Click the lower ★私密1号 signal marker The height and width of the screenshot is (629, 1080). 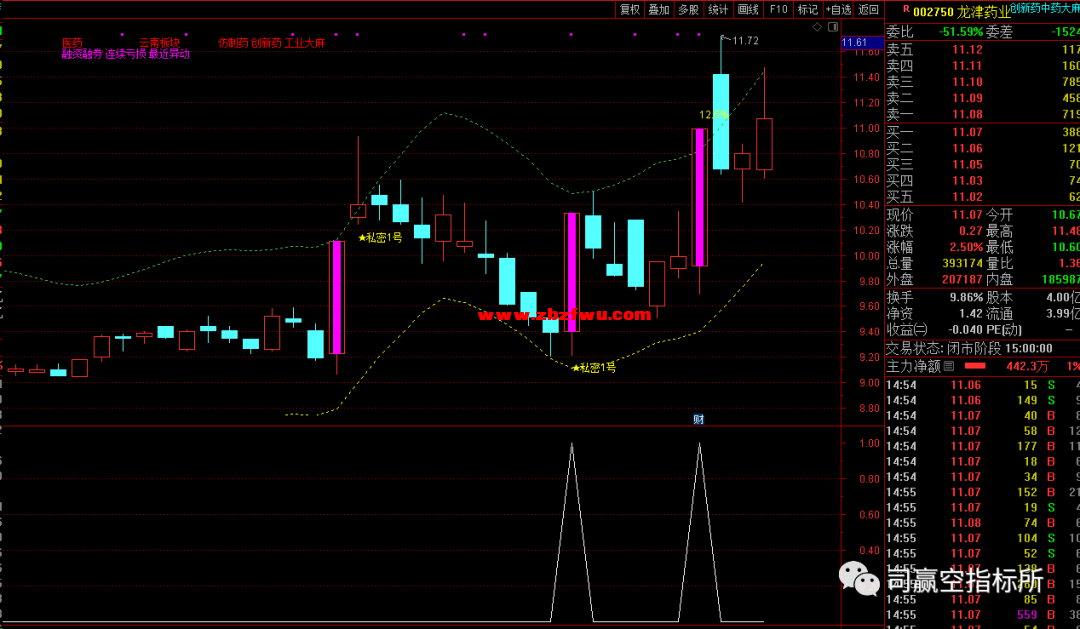[x=594, y=368]
